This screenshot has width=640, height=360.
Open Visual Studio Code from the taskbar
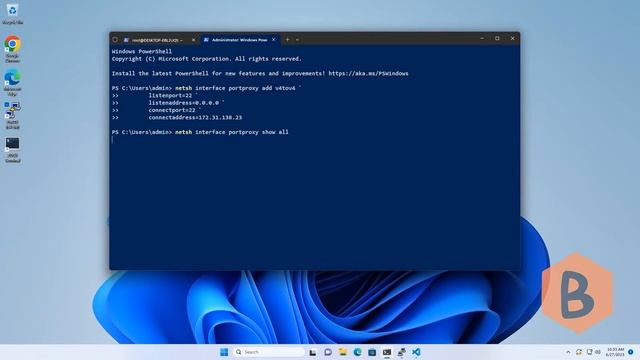tap(416, 352)
